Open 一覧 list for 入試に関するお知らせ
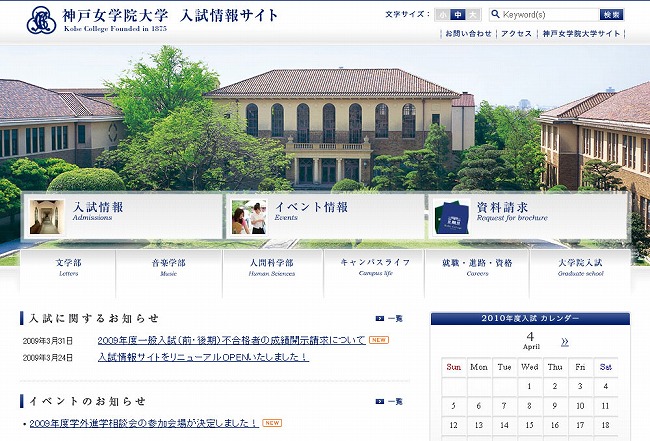Screen dimensions: 650x441 coord(390,319)
